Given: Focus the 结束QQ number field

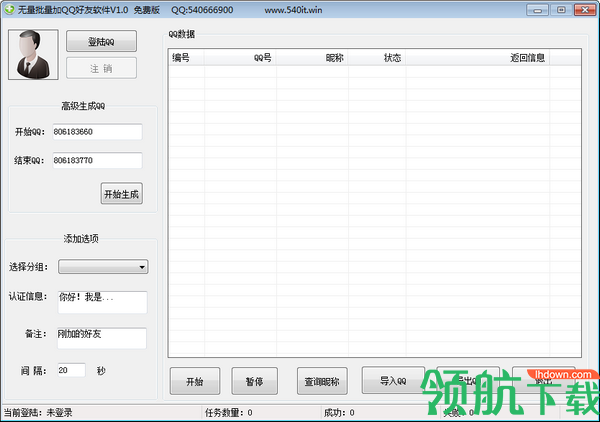Looking at the screenshot, I should [x=97, y=160].
